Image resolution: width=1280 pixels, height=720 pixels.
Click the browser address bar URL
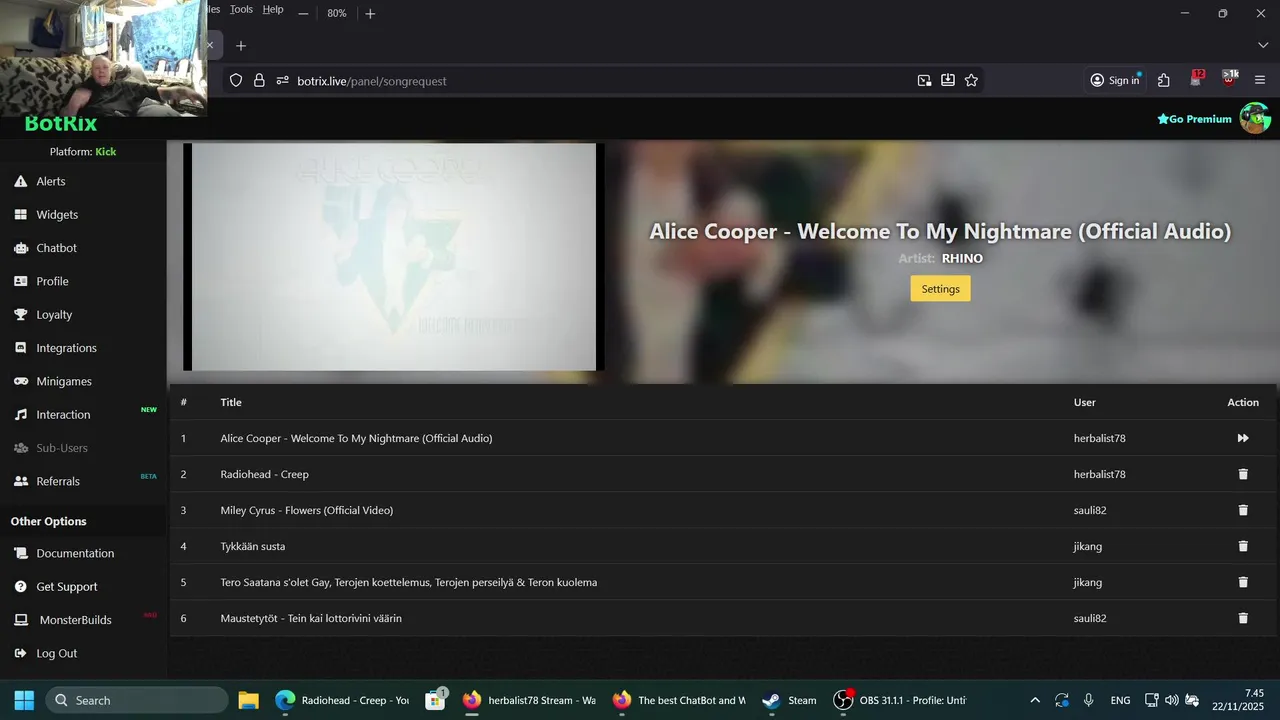(x=372, y=81)
